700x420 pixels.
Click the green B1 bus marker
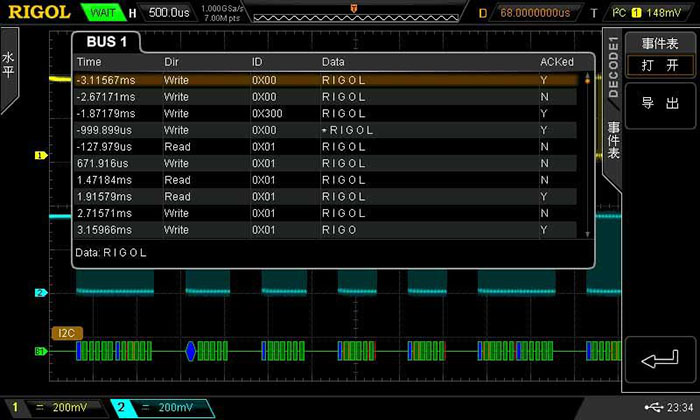point(41,351)
